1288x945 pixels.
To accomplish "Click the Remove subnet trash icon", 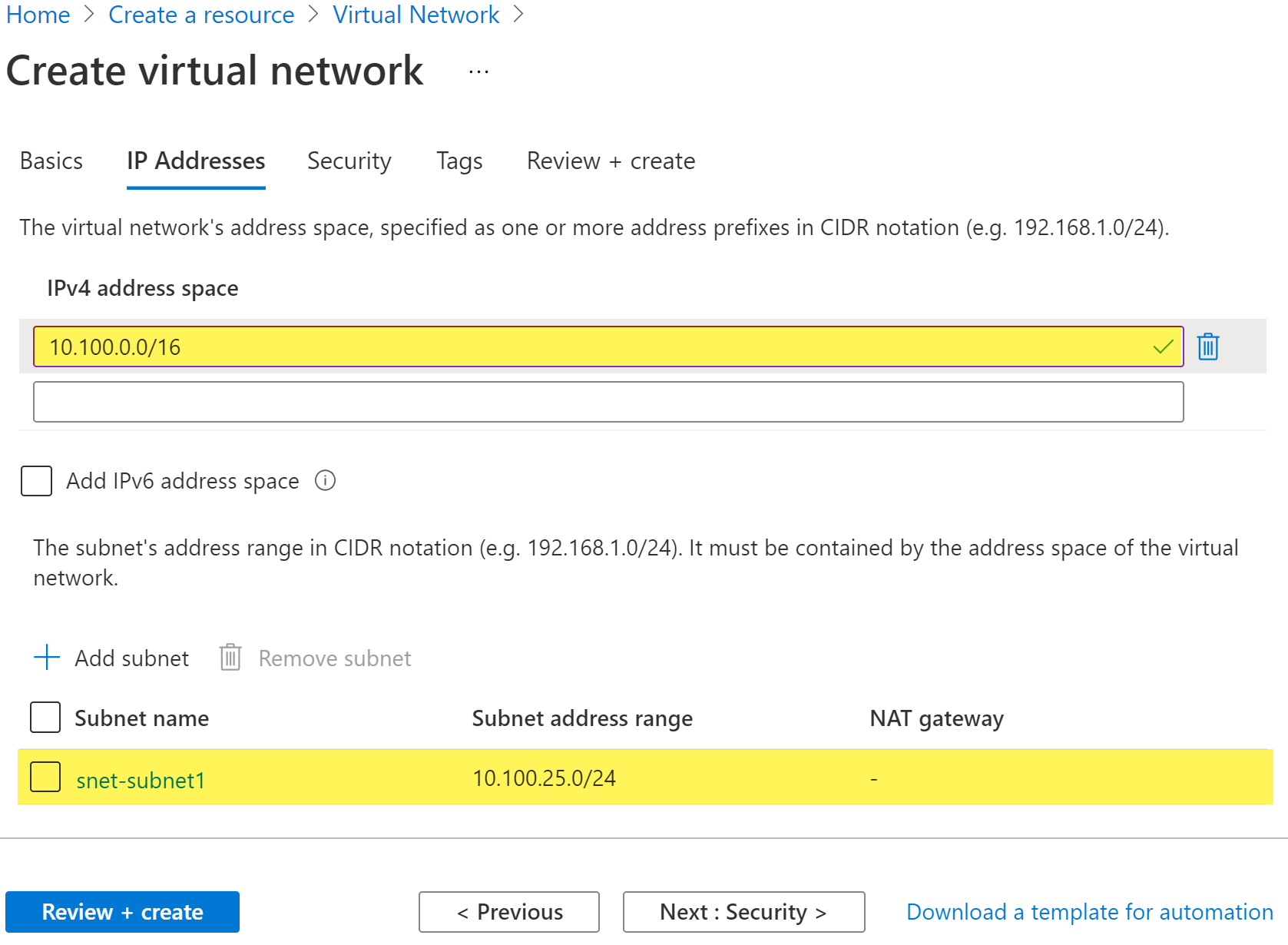I will click(x=230, y=658).
